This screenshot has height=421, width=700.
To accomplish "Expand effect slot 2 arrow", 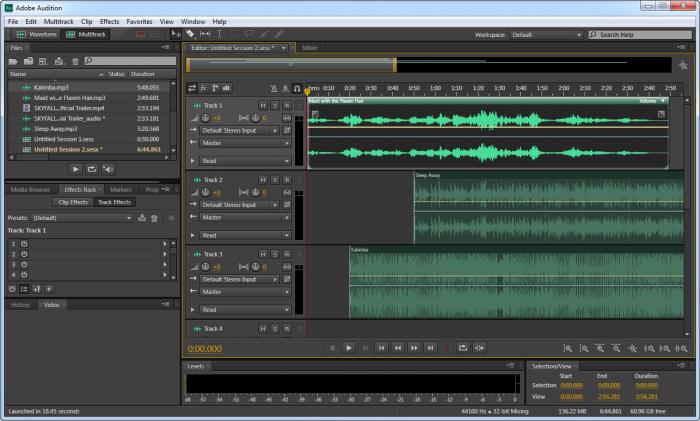I will click(x=165, y=254).
